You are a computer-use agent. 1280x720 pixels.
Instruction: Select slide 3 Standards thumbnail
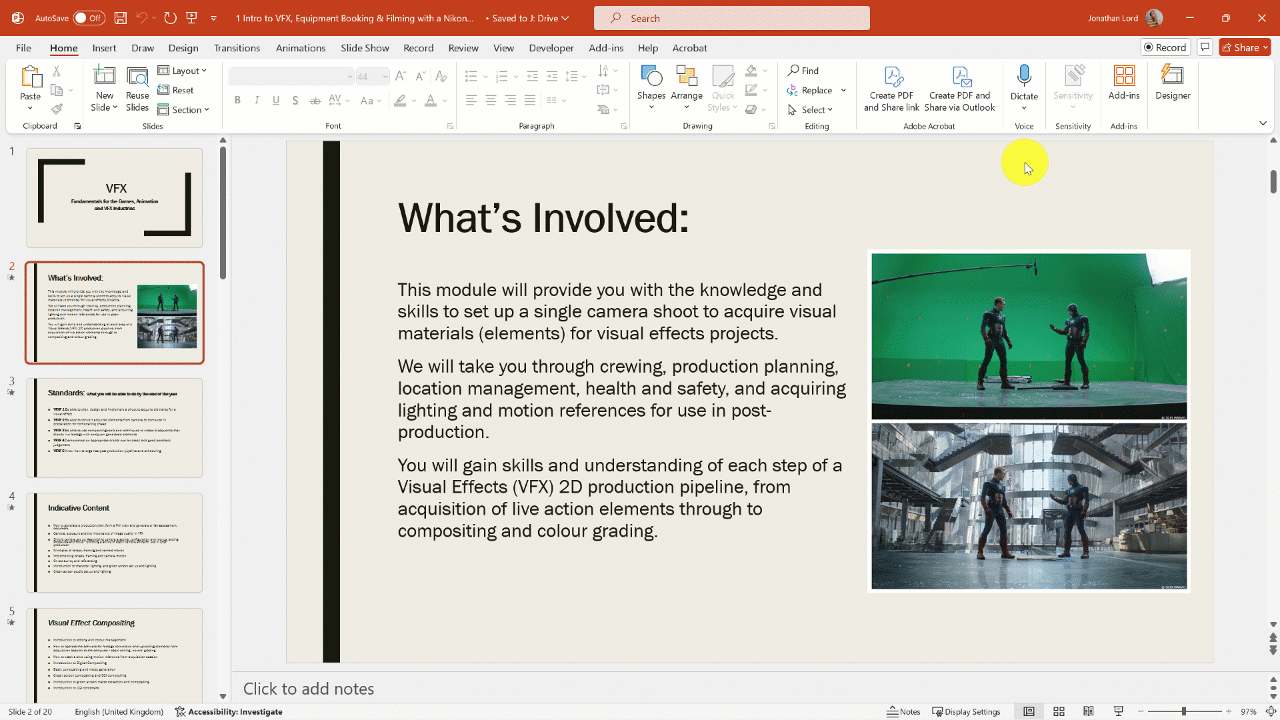pos(115,428)
